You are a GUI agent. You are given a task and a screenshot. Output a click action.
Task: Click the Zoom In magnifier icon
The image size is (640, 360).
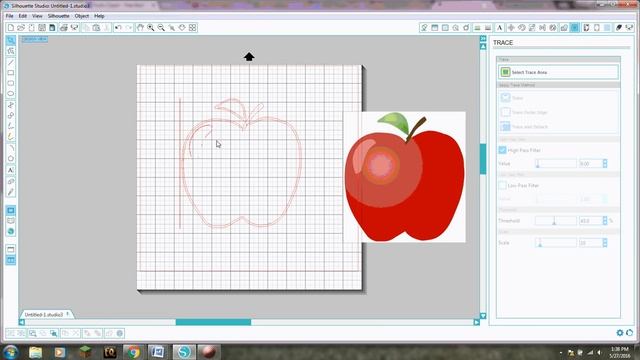click(x=151, y=27)
